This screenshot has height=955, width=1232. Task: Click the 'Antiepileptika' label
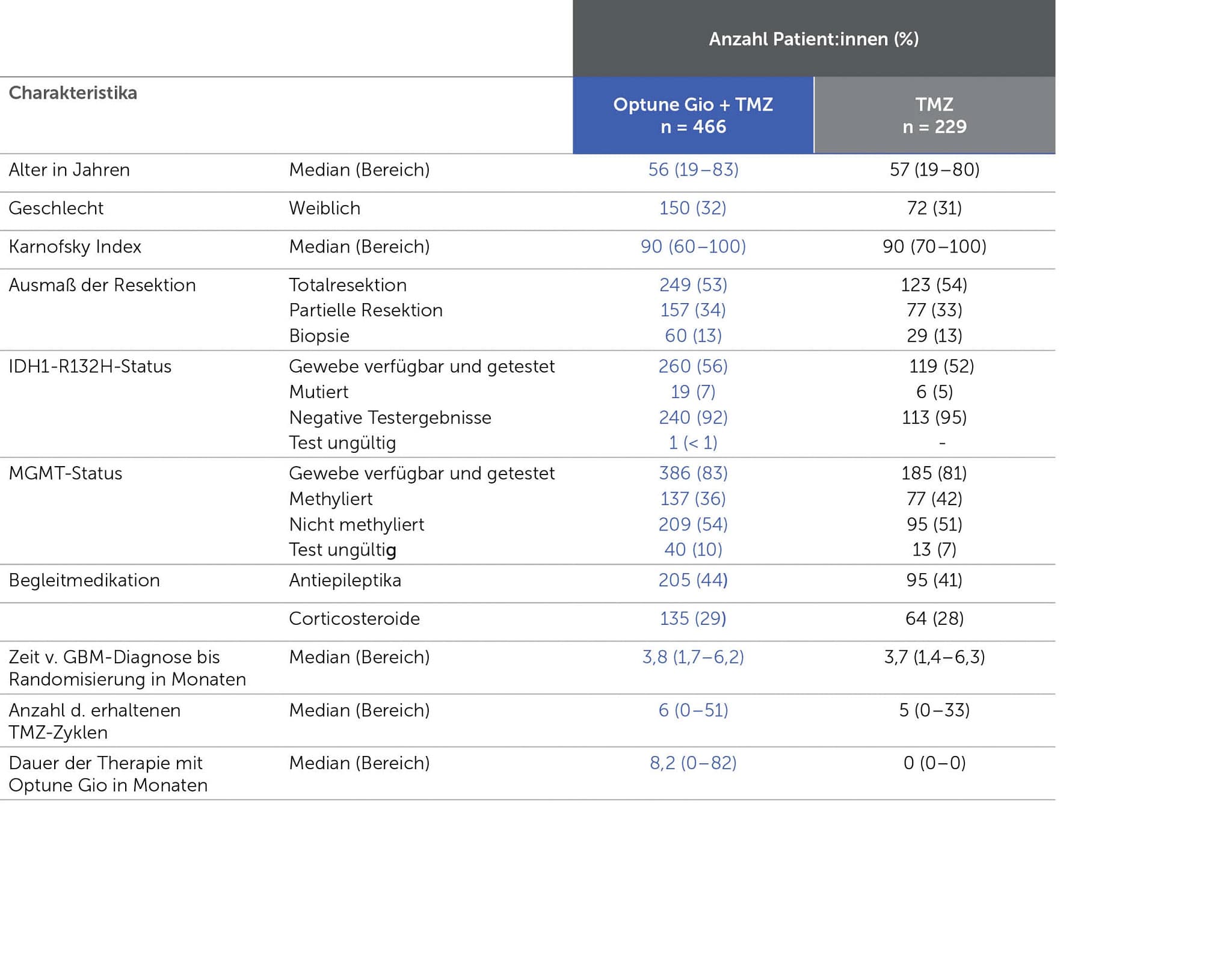pos(345,580)
